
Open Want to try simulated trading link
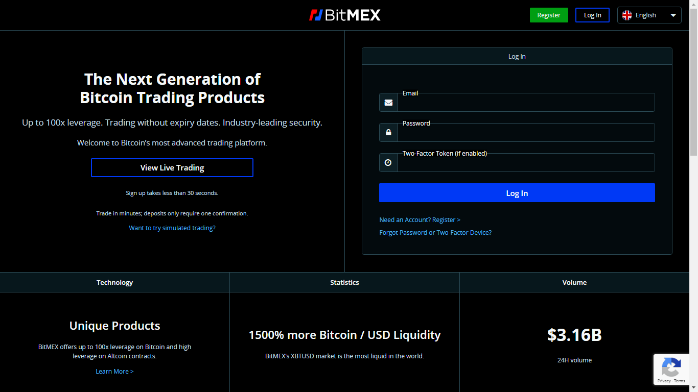pos(172,228)
